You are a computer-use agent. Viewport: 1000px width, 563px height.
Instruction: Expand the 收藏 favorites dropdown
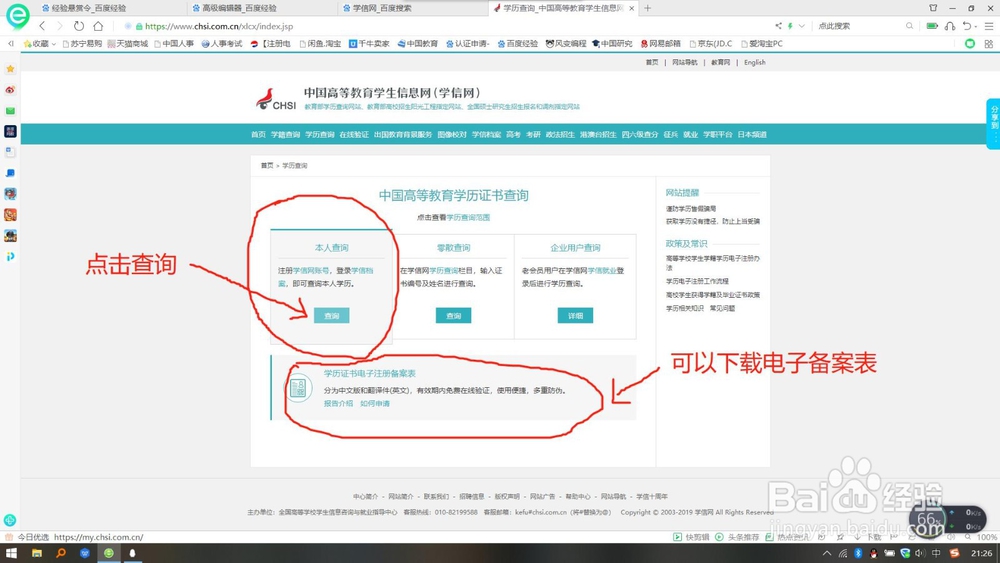coord(54,44)
